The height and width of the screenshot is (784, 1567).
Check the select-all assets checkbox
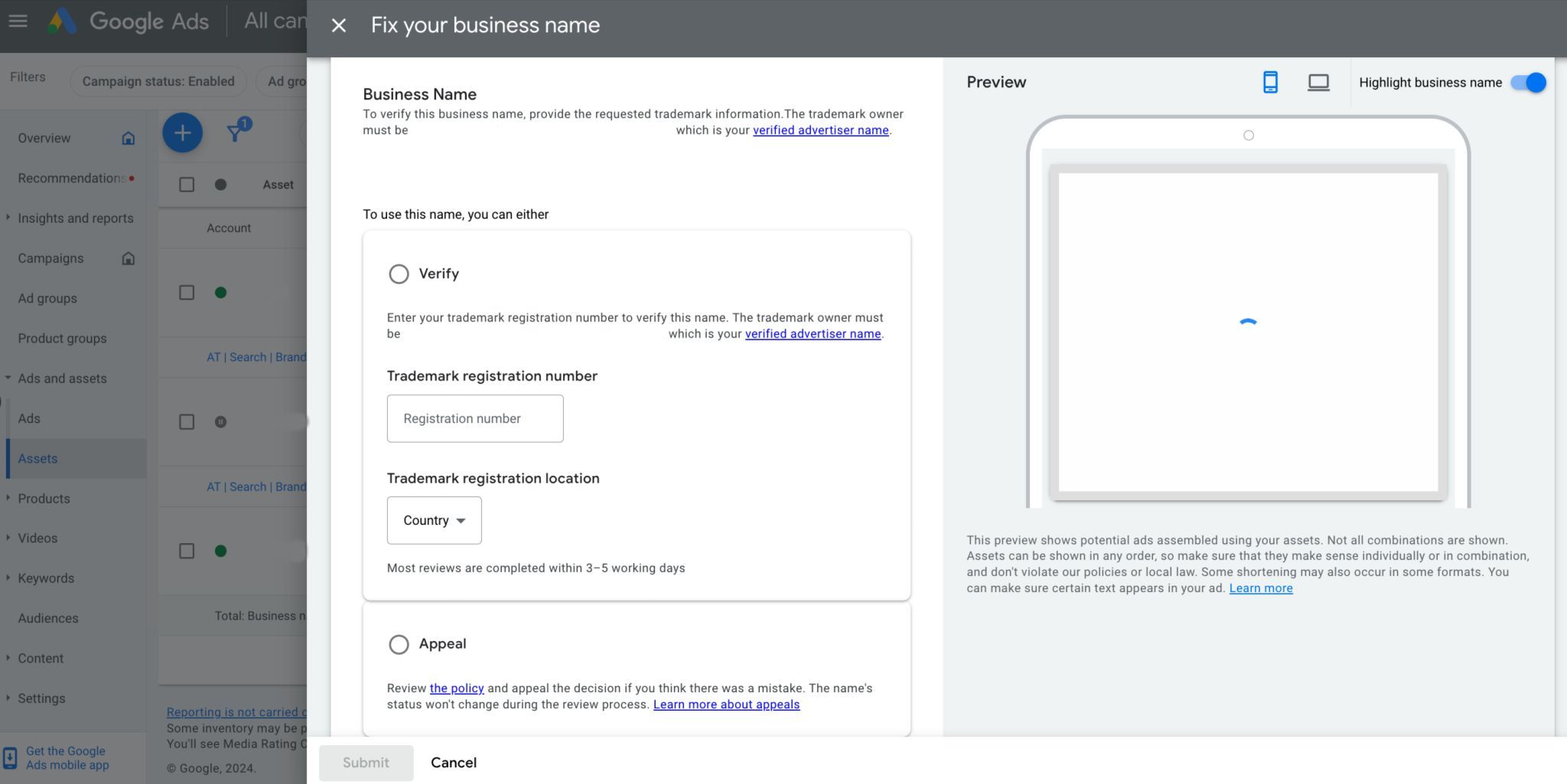187,184
